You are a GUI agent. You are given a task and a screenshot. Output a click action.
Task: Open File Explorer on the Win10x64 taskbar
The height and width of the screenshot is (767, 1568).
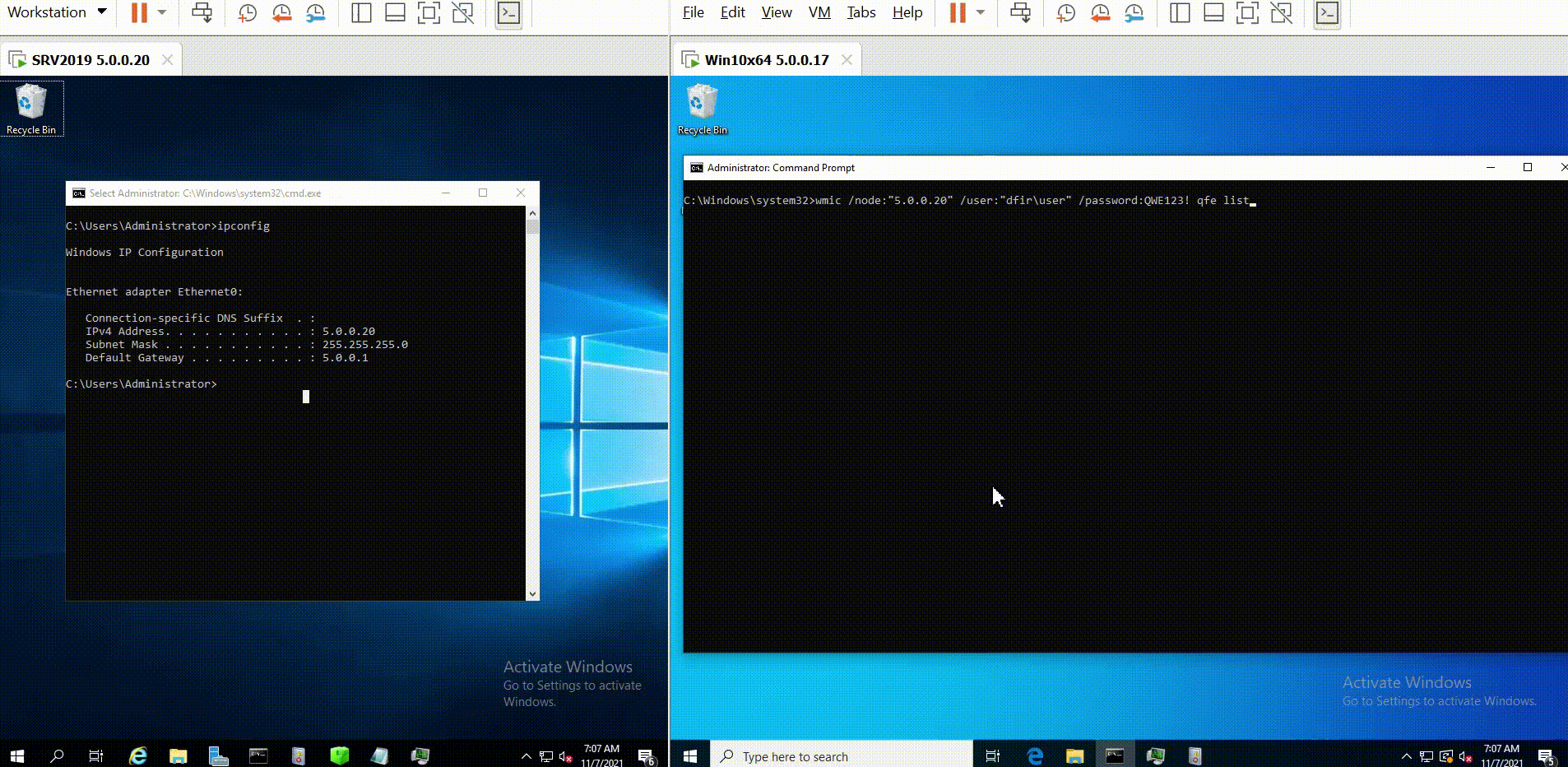tap(1074, 755)
